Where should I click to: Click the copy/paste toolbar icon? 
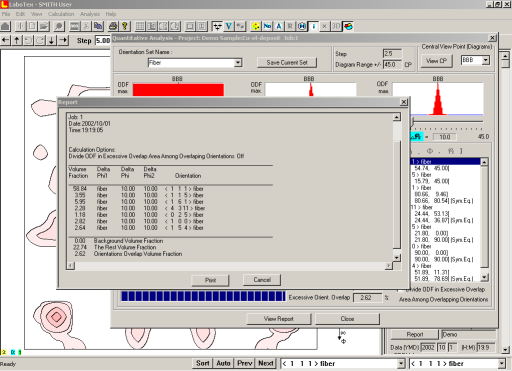point(98,26)
